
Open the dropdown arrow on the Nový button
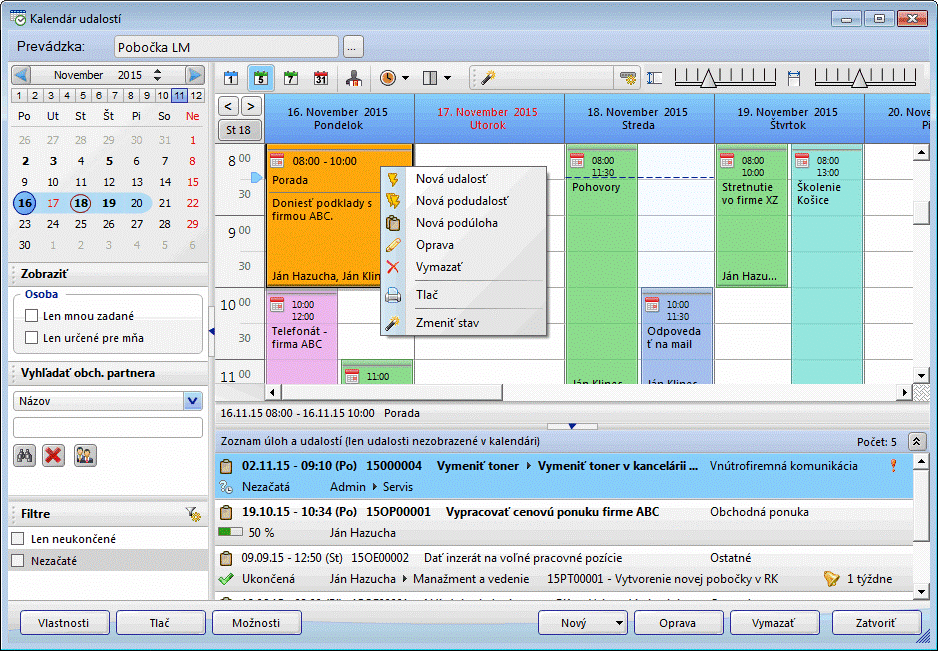tap(619, 623)
